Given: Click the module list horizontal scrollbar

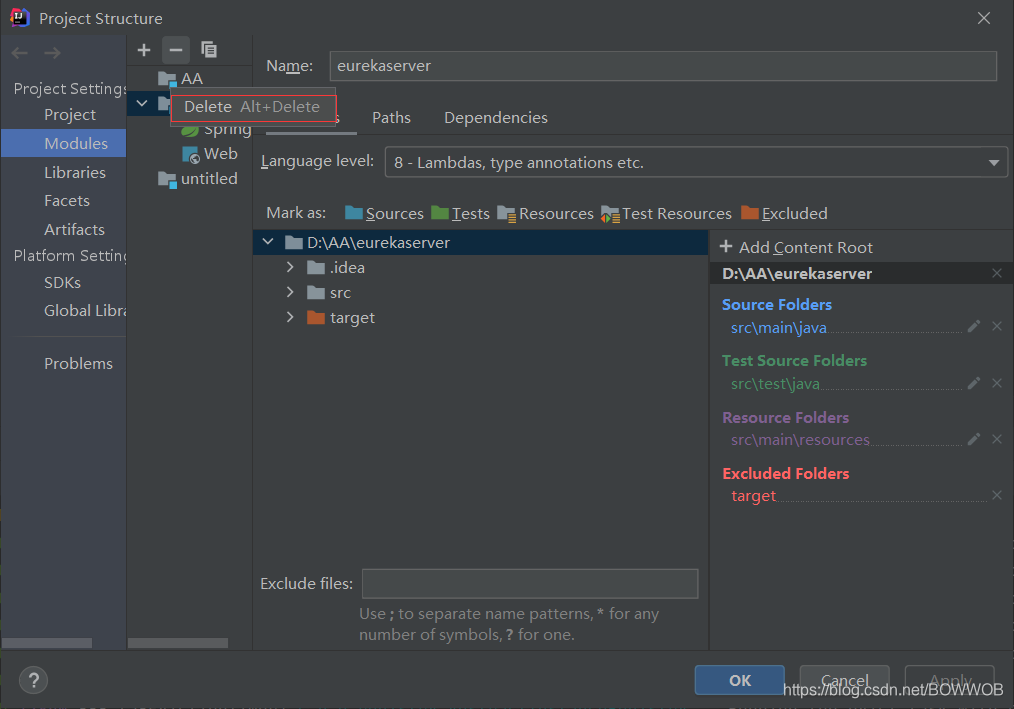Looking at the screenshot, I should 178,643.
